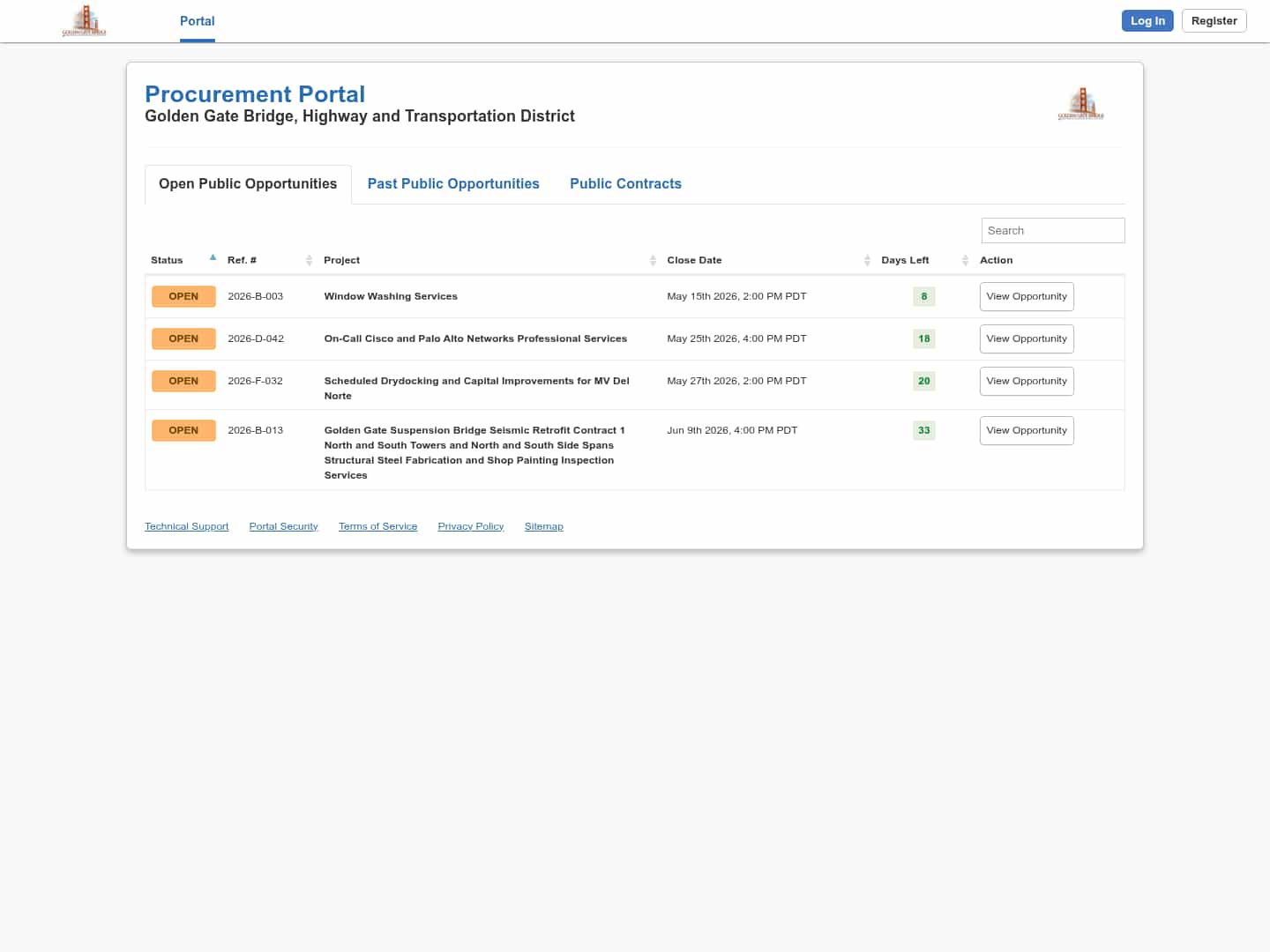This screenshot has height=952, width=1270.
Task: View Opportunity for MV Del Norte Drydocking
Action: coord(1027,382)
